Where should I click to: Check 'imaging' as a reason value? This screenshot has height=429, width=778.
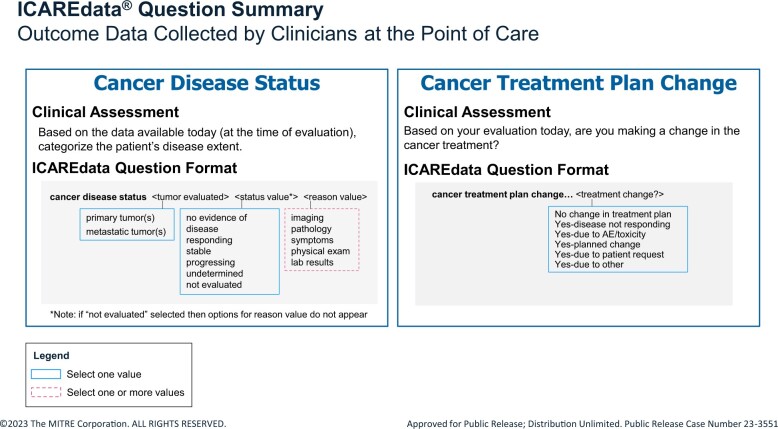(x=307, y=218)
